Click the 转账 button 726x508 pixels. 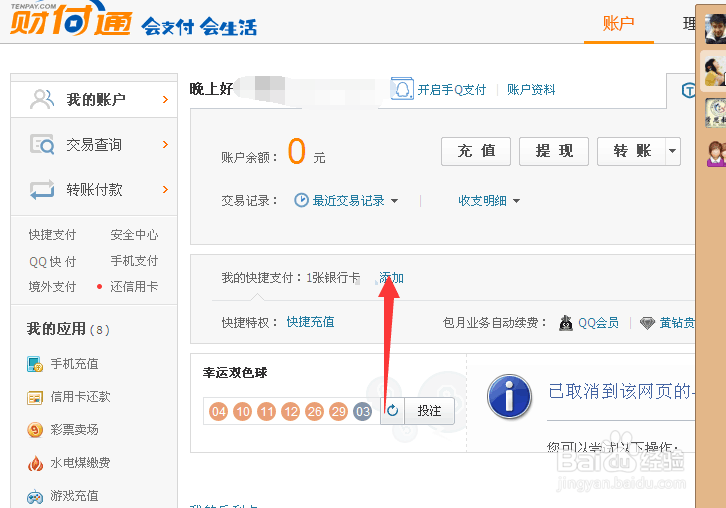tap(632, 151)
